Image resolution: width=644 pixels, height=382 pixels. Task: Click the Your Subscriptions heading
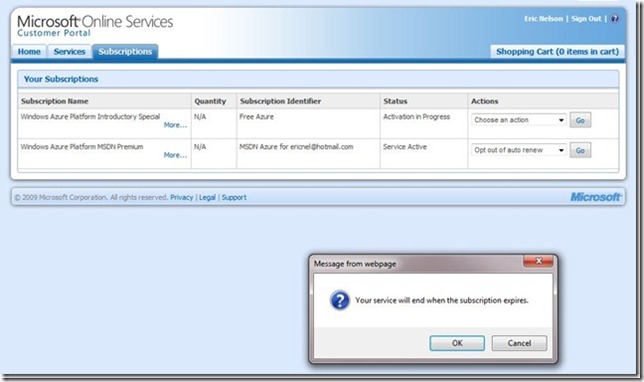tap(61, 79)
